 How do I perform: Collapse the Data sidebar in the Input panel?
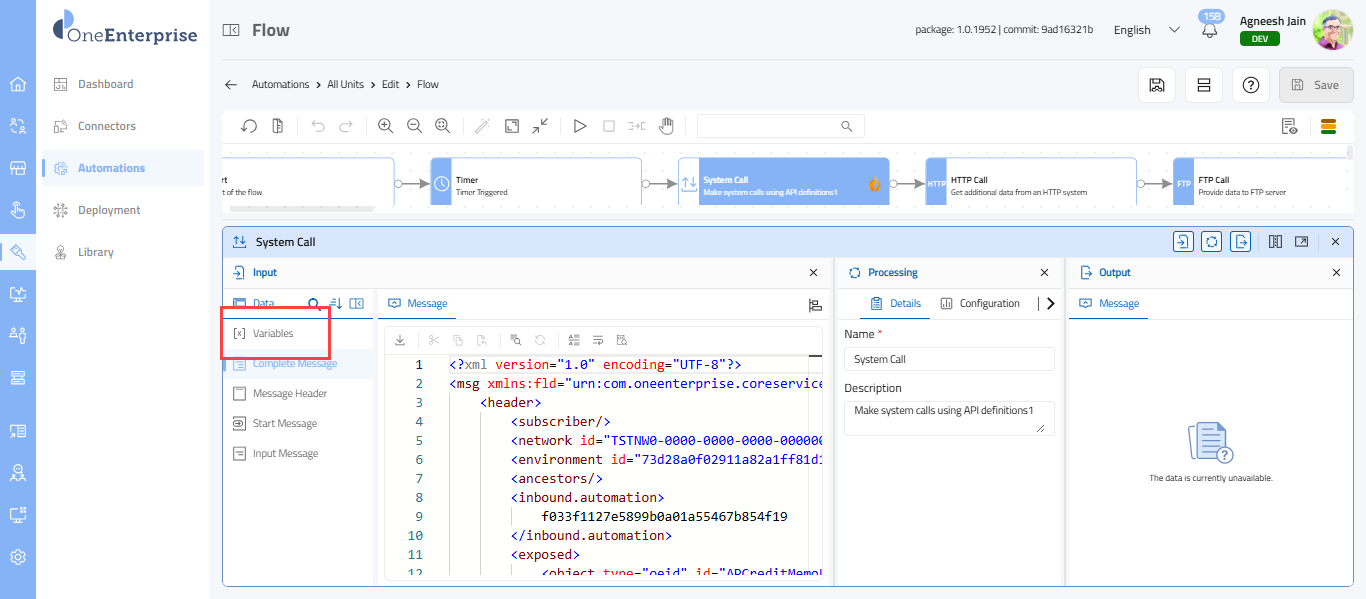357,304
